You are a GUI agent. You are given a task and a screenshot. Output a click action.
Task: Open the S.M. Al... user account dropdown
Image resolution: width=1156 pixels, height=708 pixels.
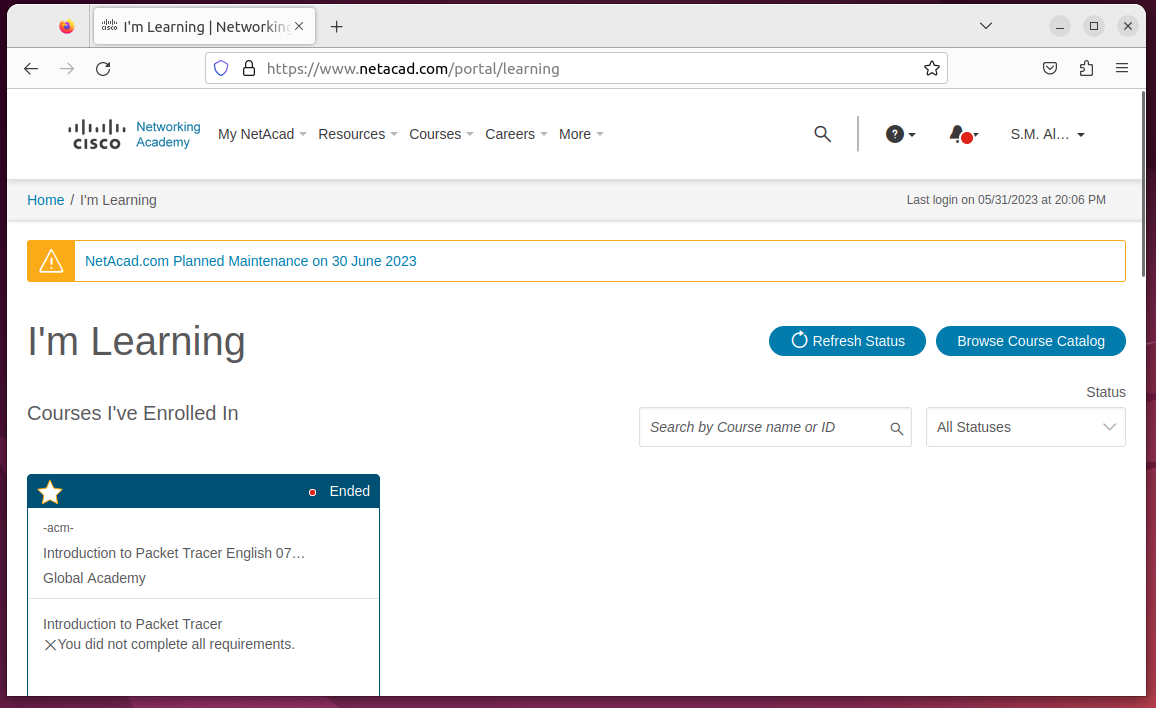(x=1047, y=134)
